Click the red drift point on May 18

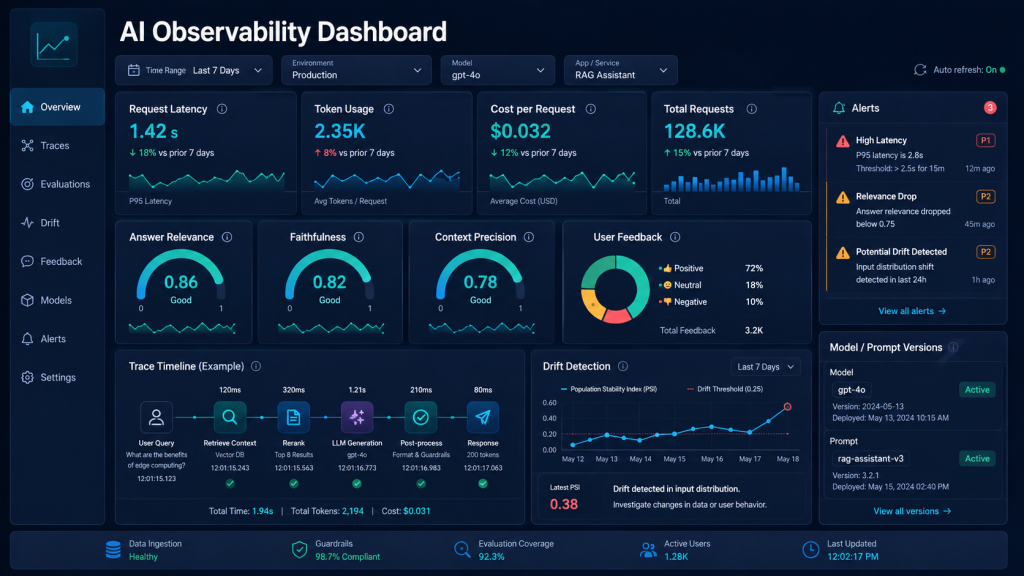point(788,407)
